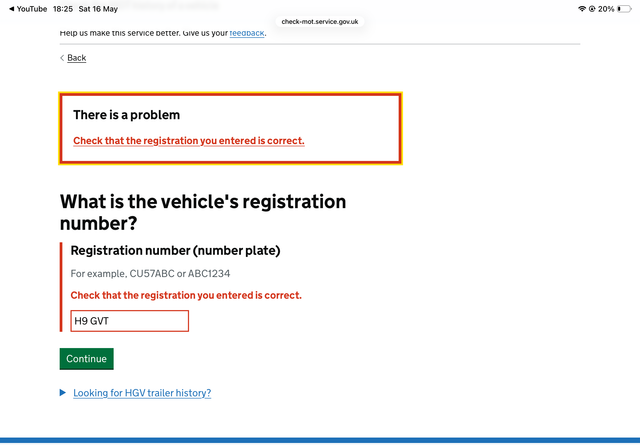Tap the back-to-YouTube arrow in status bar

click(11, 9)
